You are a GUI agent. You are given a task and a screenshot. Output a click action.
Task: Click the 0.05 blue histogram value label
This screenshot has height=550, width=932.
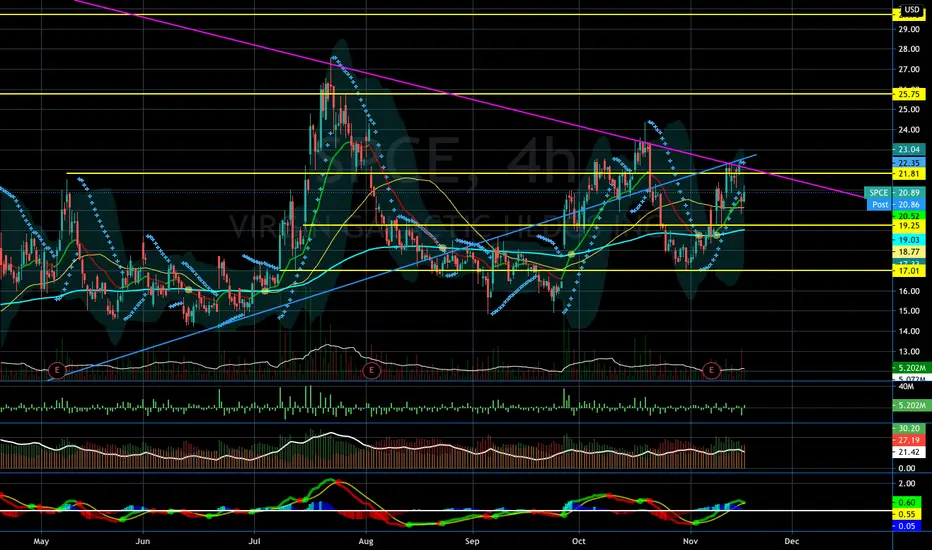pos(906,526)
